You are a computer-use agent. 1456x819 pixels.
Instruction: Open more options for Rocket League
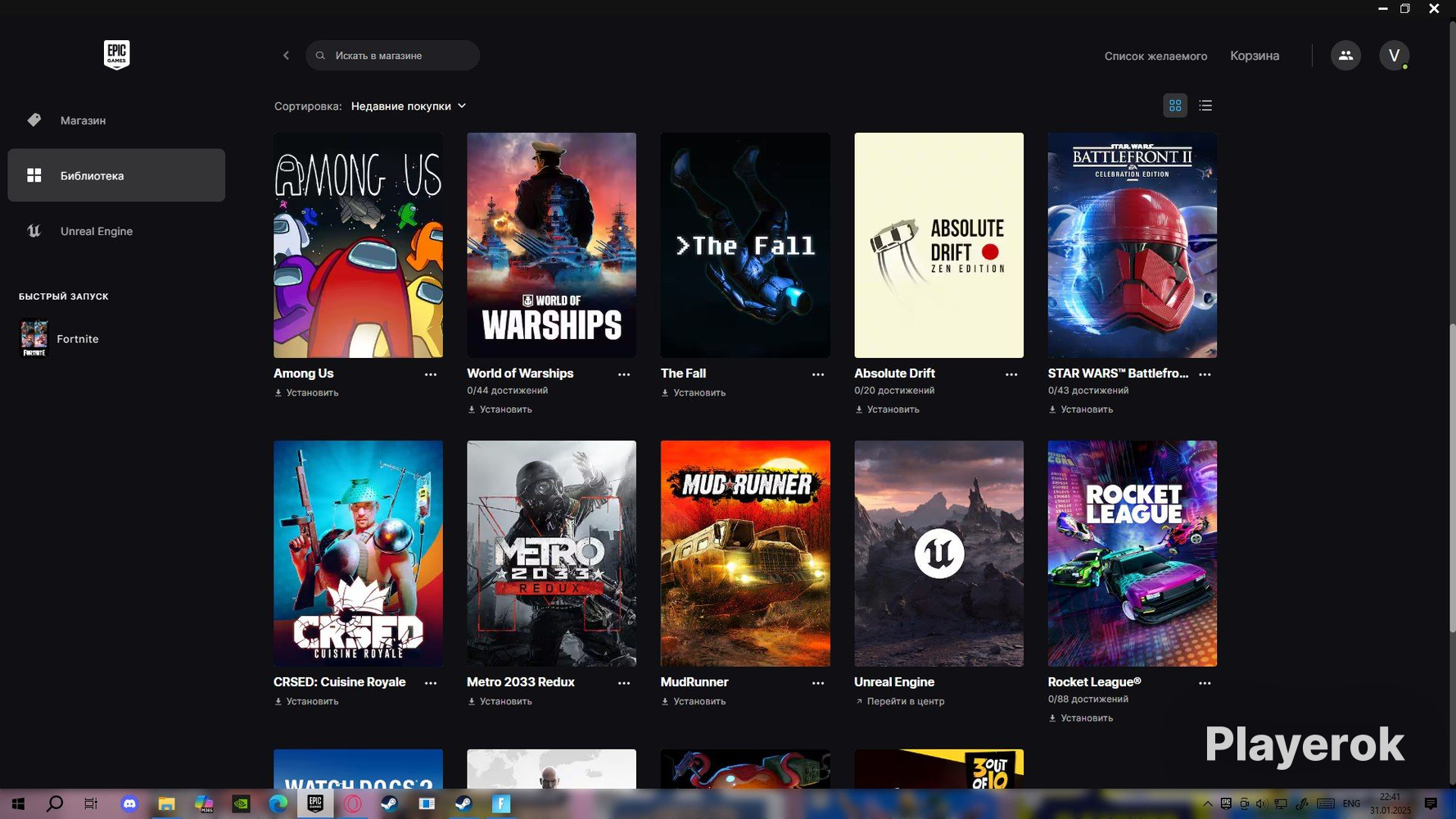point(1205,683)
